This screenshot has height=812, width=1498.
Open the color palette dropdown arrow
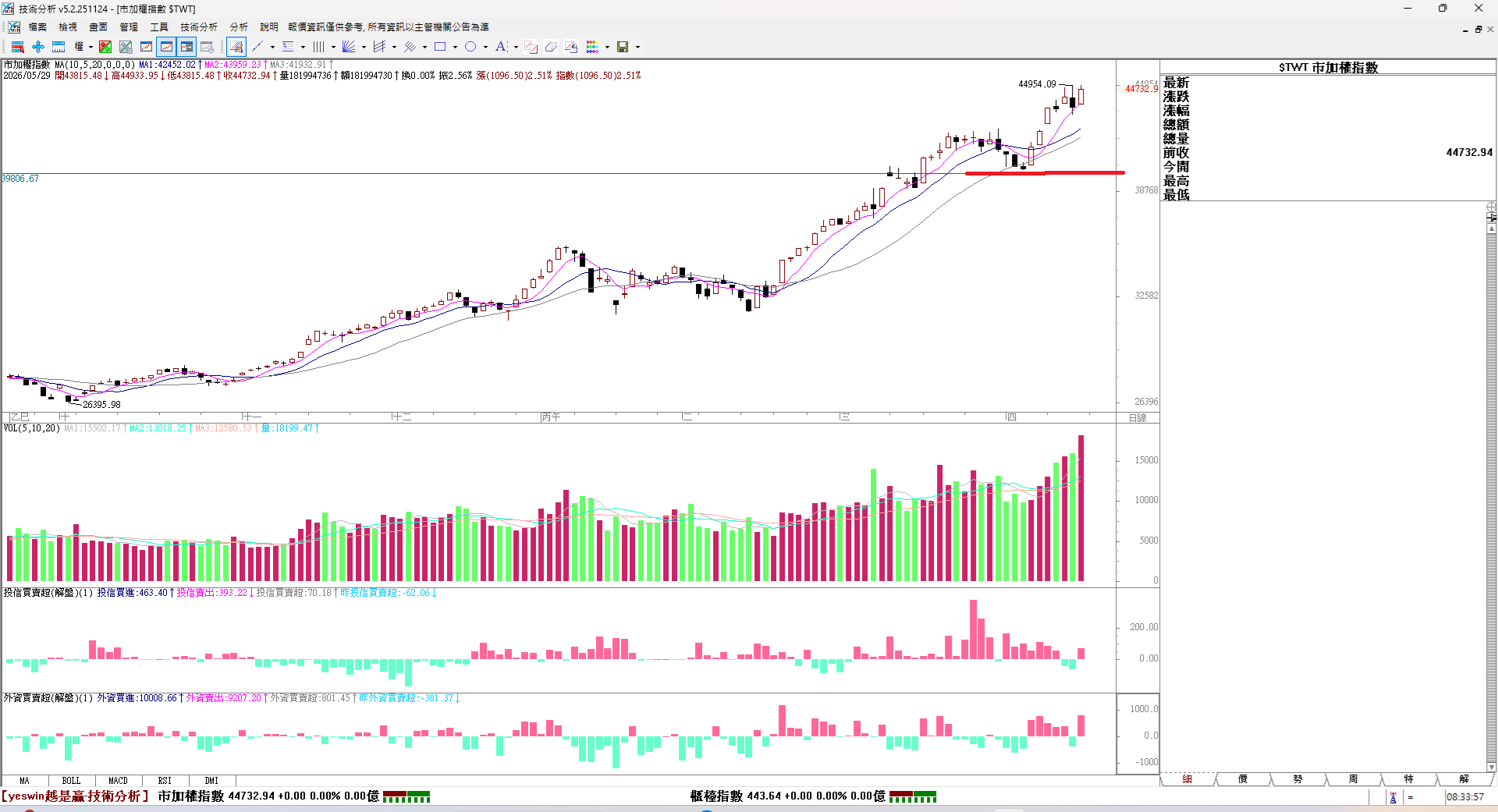click(607, 47)
